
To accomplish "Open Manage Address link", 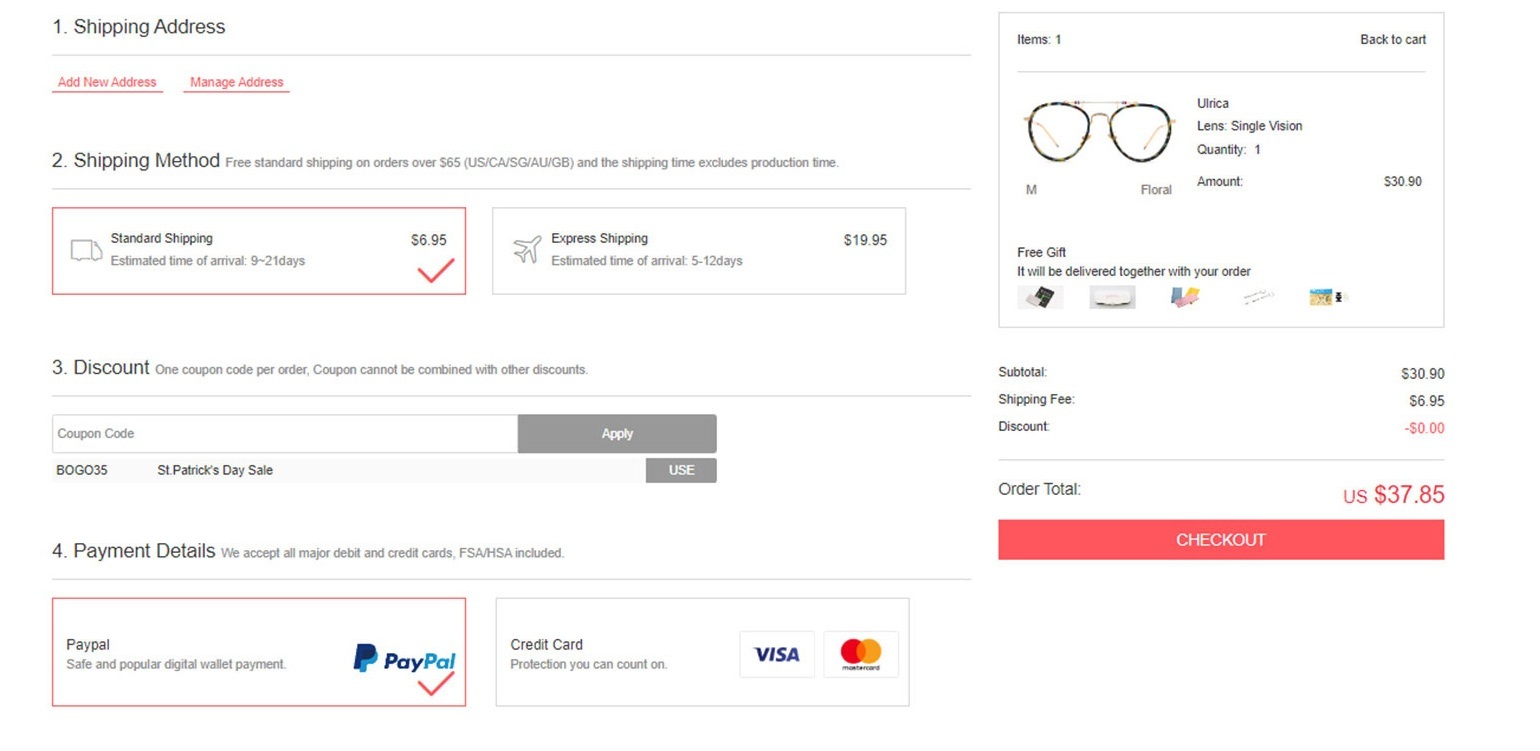I will [236, 82].
